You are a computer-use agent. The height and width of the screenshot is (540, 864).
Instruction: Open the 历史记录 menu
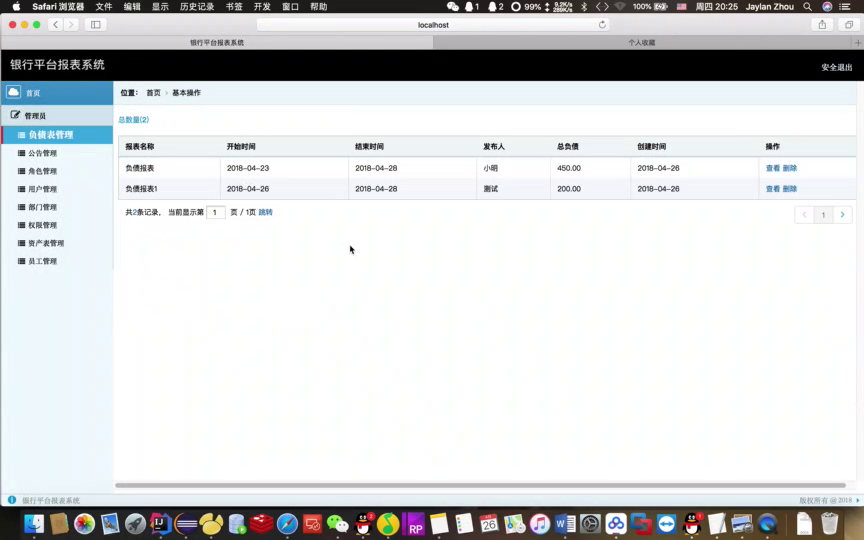tap(197, 7)
